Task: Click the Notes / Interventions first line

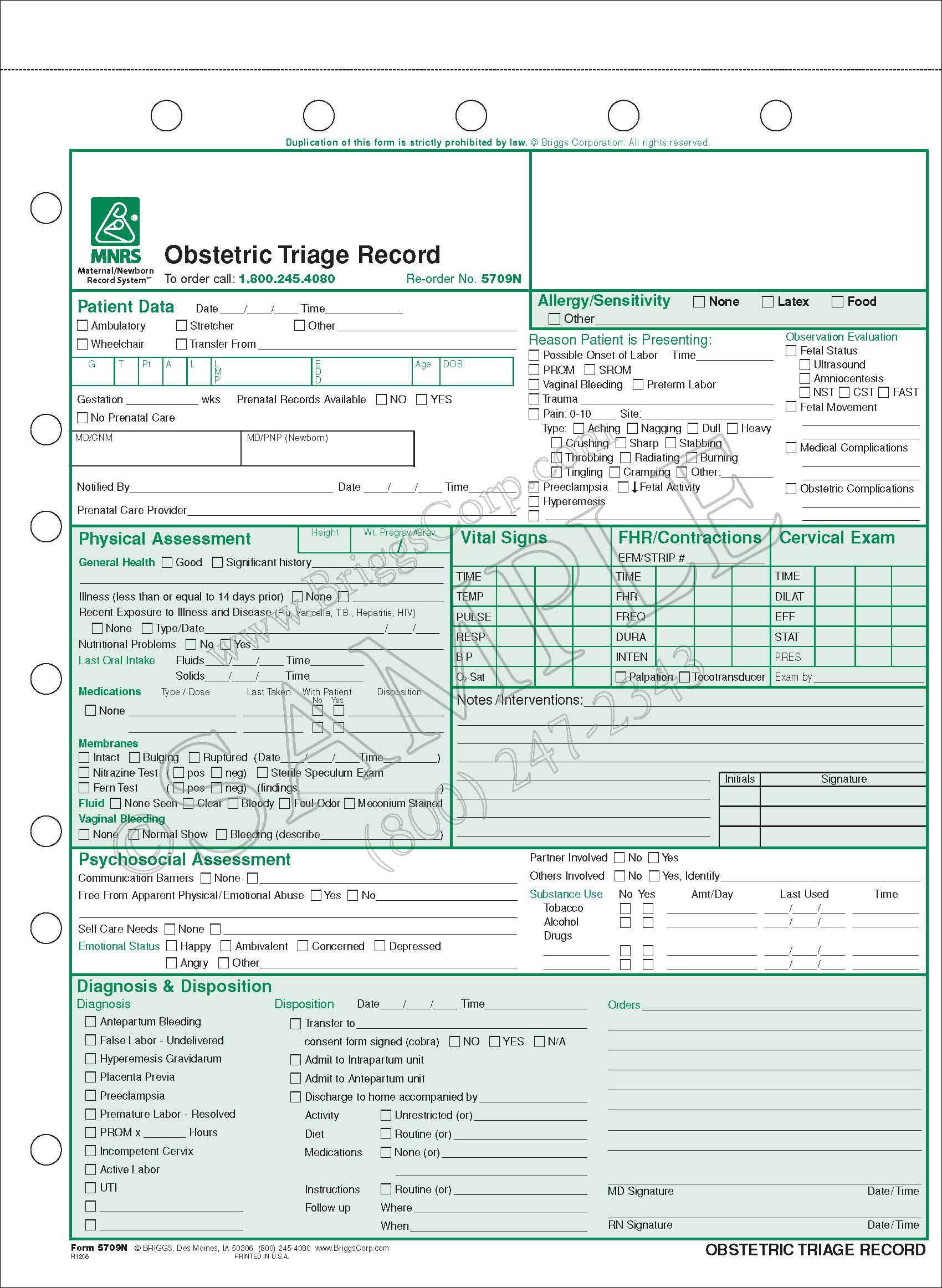Action: 752,701
